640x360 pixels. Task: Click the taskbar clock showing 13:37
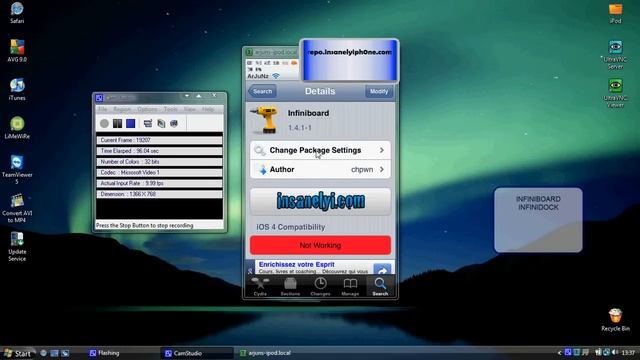[x=629, y=353]
